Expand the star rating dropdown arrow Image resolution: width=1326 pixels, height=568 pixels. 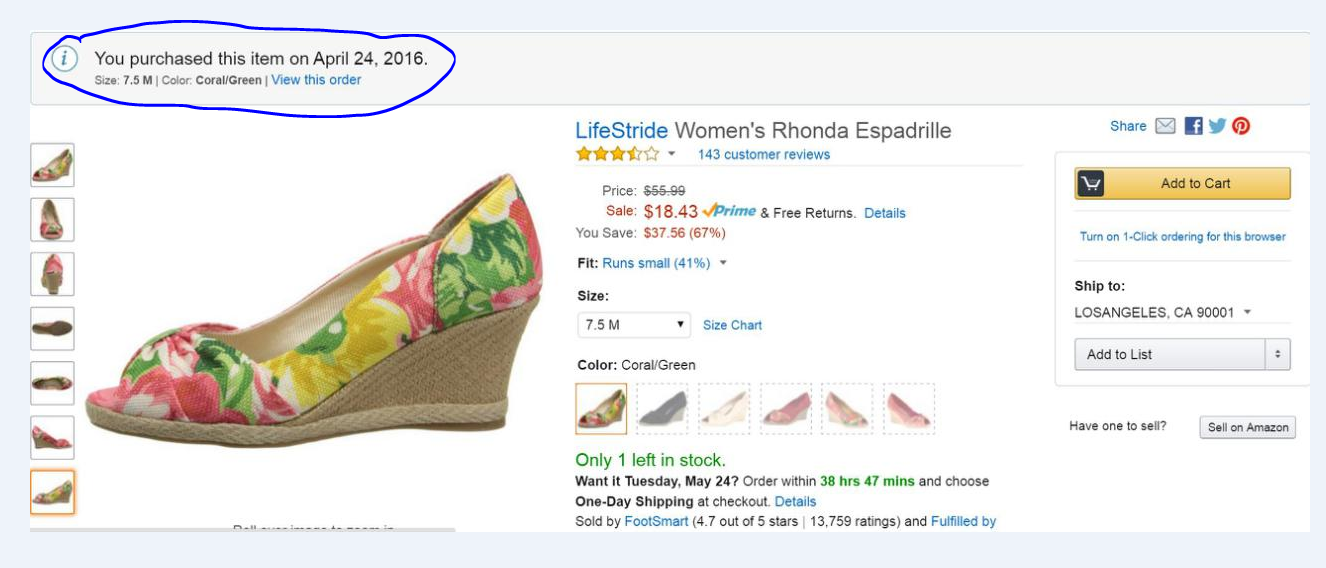point(672,154)
